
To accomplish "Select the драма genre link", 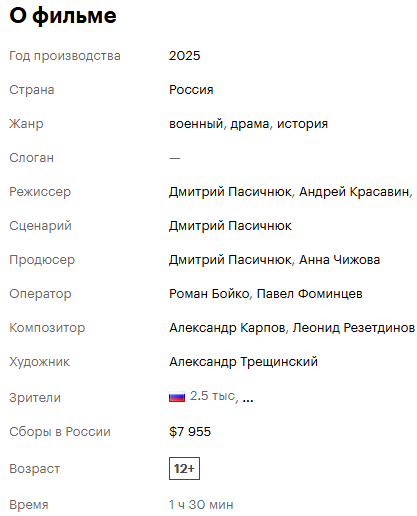I will coord(250,124).
